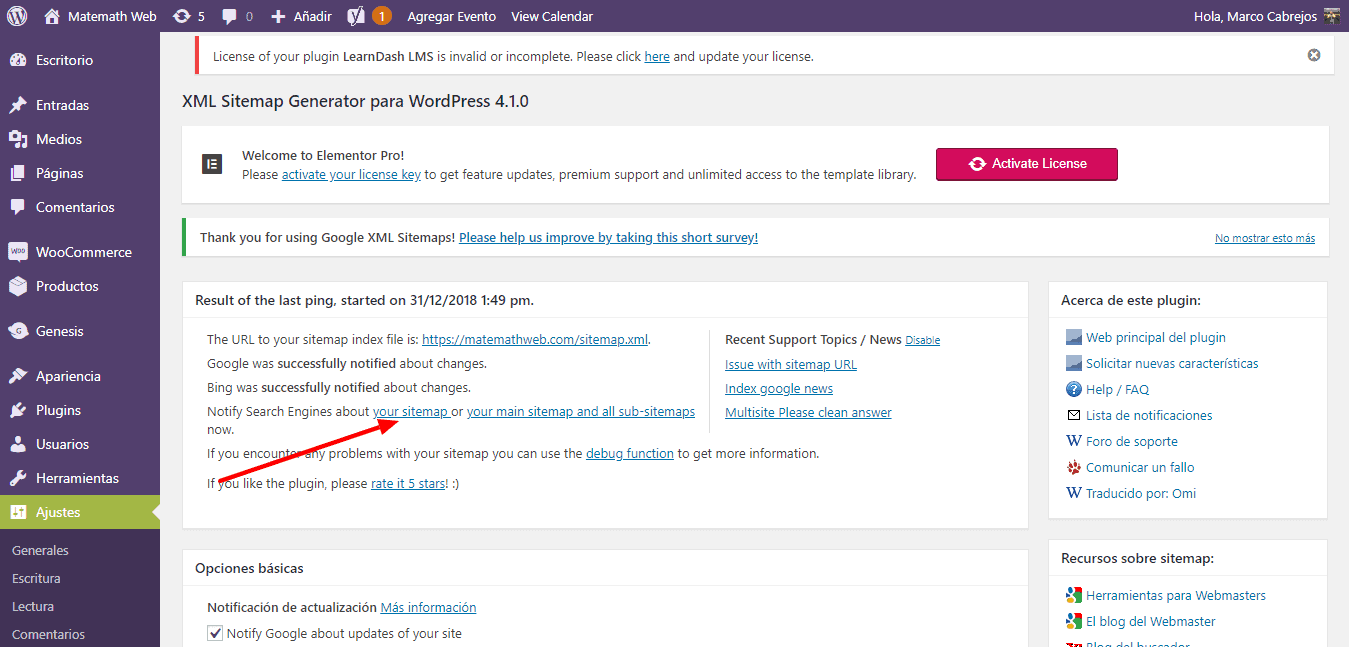Screen dimensions: 1349x647
Task: Open Index google news topic
Action: pos(779,388)
